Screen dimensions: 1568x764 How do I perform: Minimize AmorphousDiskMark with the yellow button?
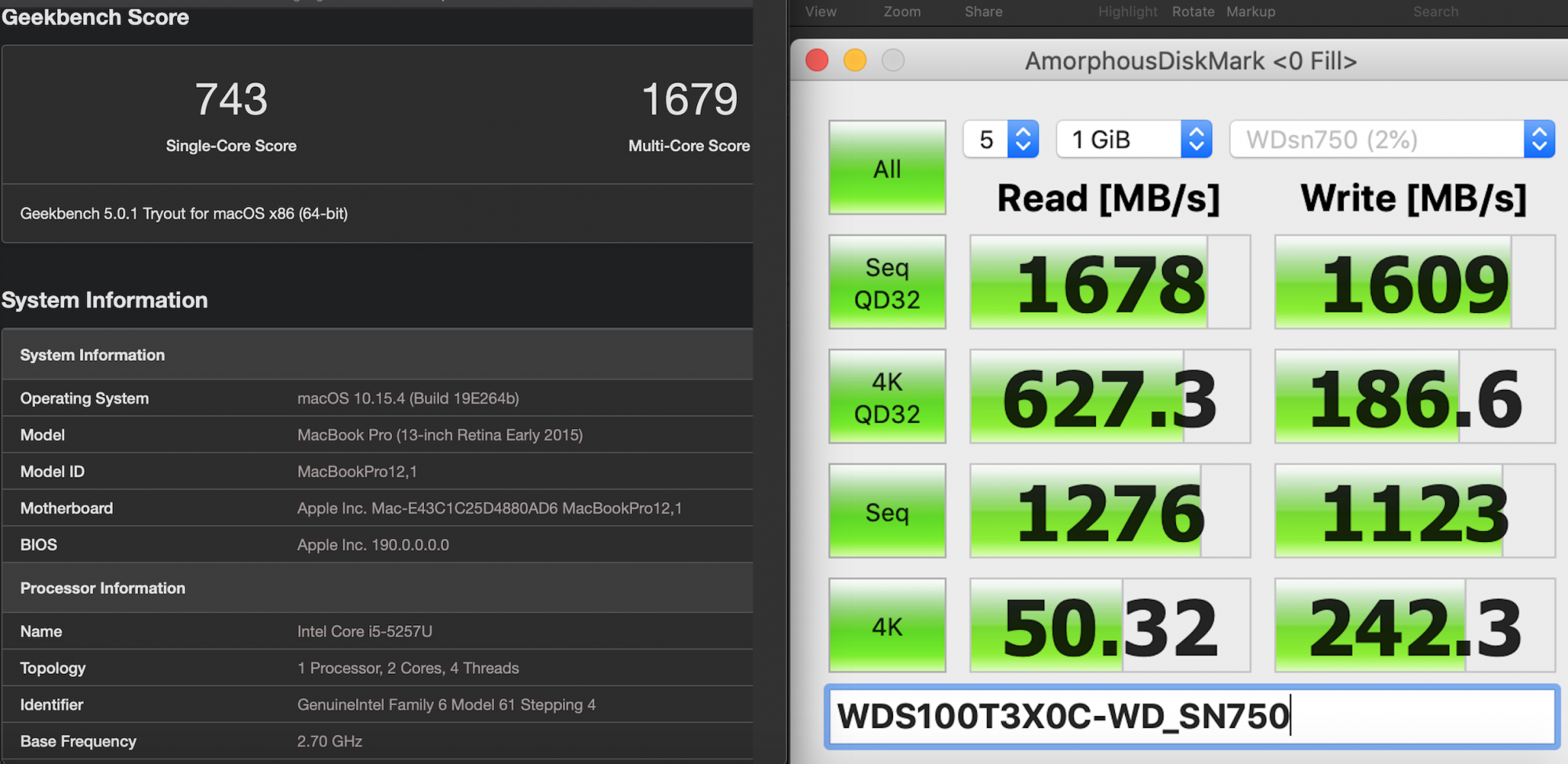coord(855,60)
